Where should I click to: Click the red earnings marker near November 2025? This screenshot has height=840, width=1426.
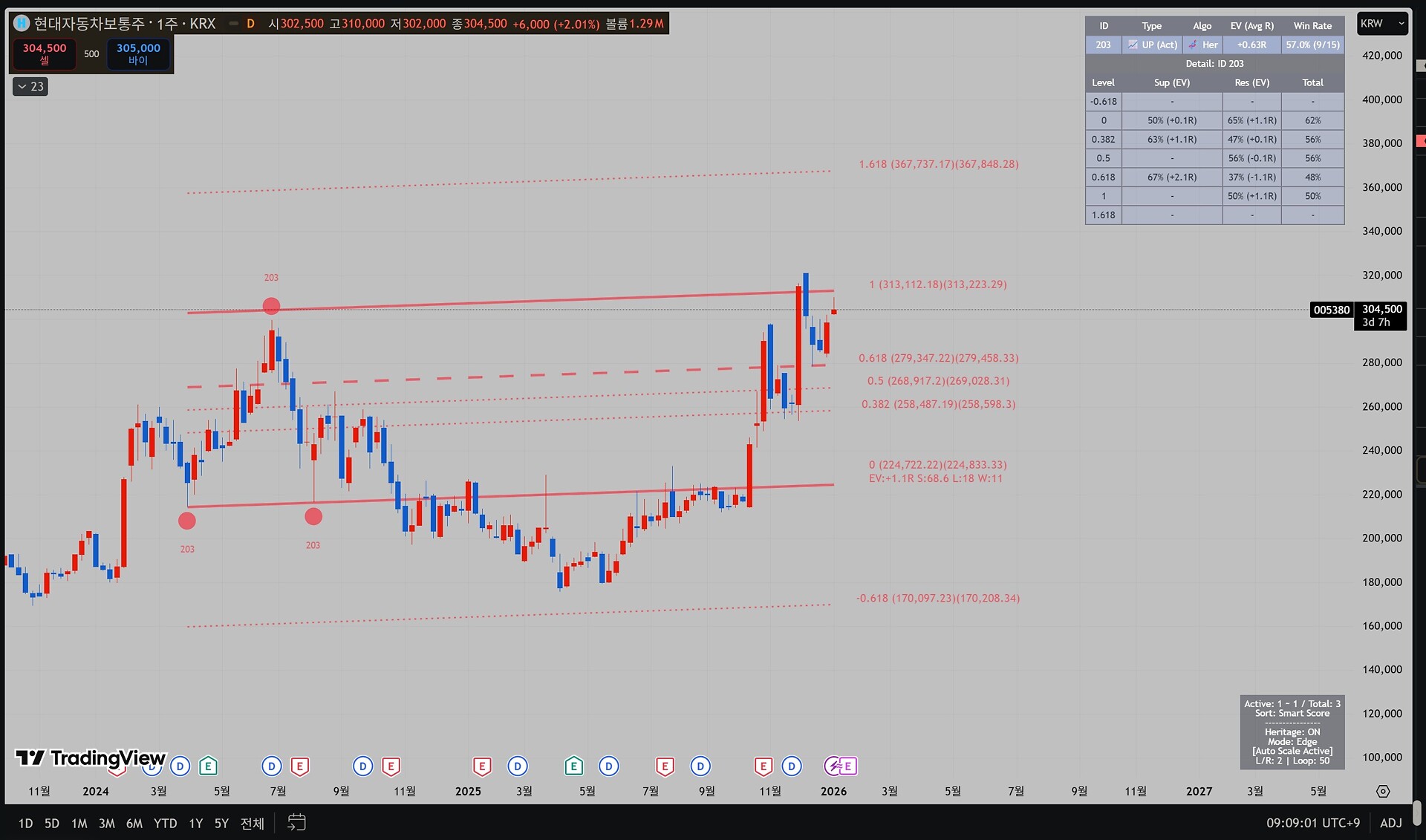(763, 766)
